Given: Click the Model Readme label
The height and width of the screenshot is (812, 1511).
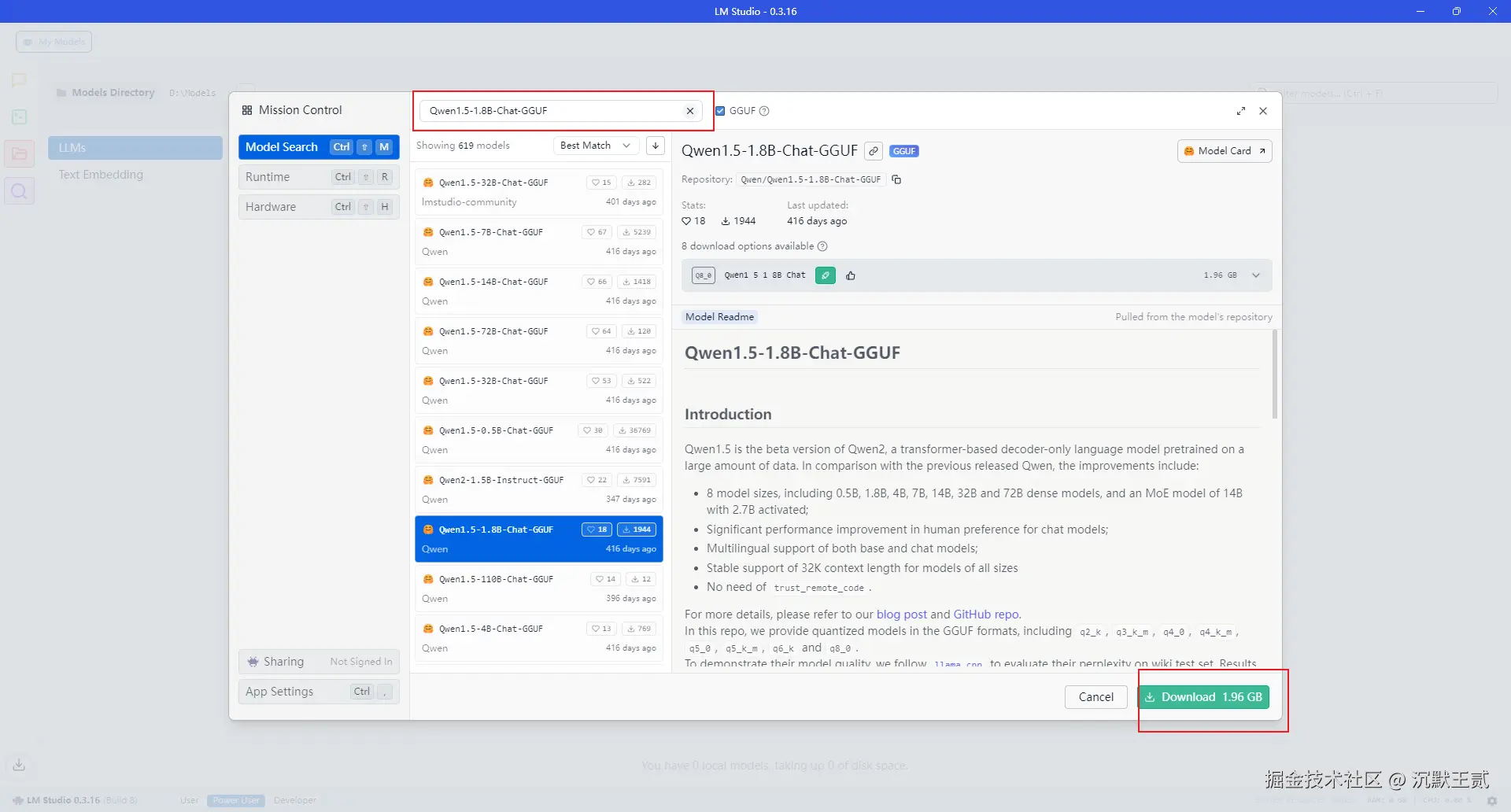Looking at the screenshot, I should (720, 317).
